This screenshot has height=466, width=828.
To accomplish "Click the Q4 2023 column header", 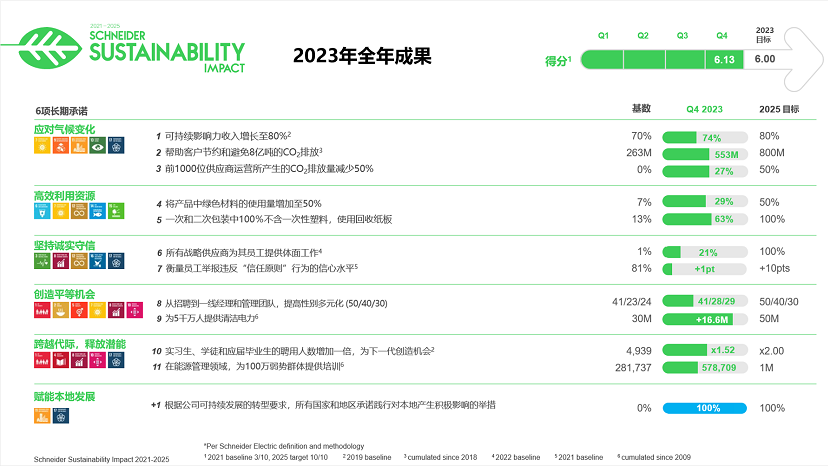I will coord(704,109).
